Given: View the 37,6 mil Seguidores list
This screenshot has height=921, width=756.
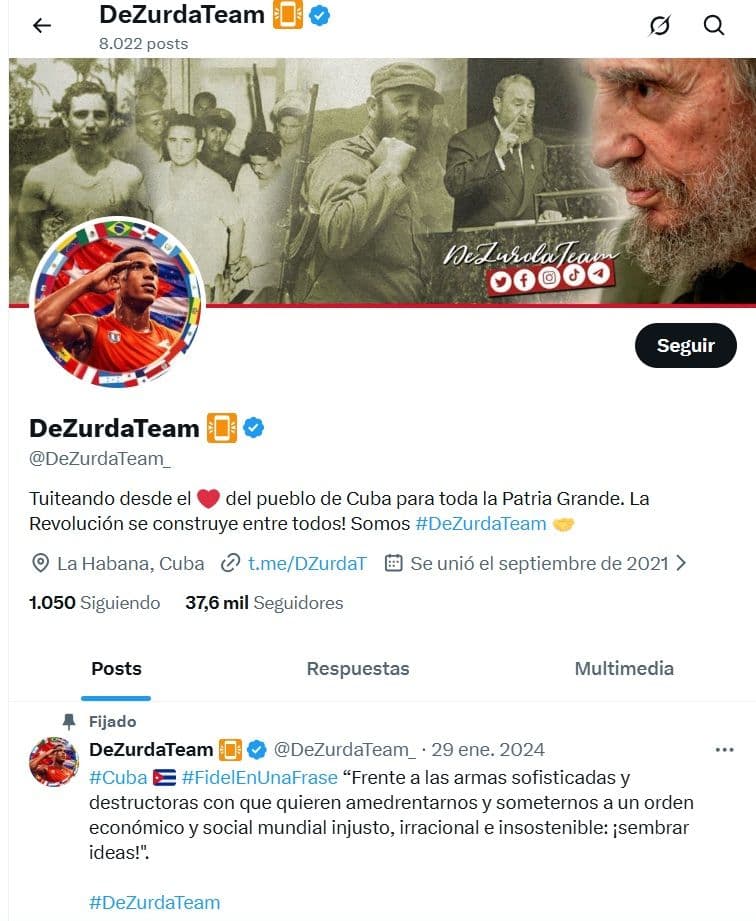Looking at the screenshot, I should coord(264,603).
